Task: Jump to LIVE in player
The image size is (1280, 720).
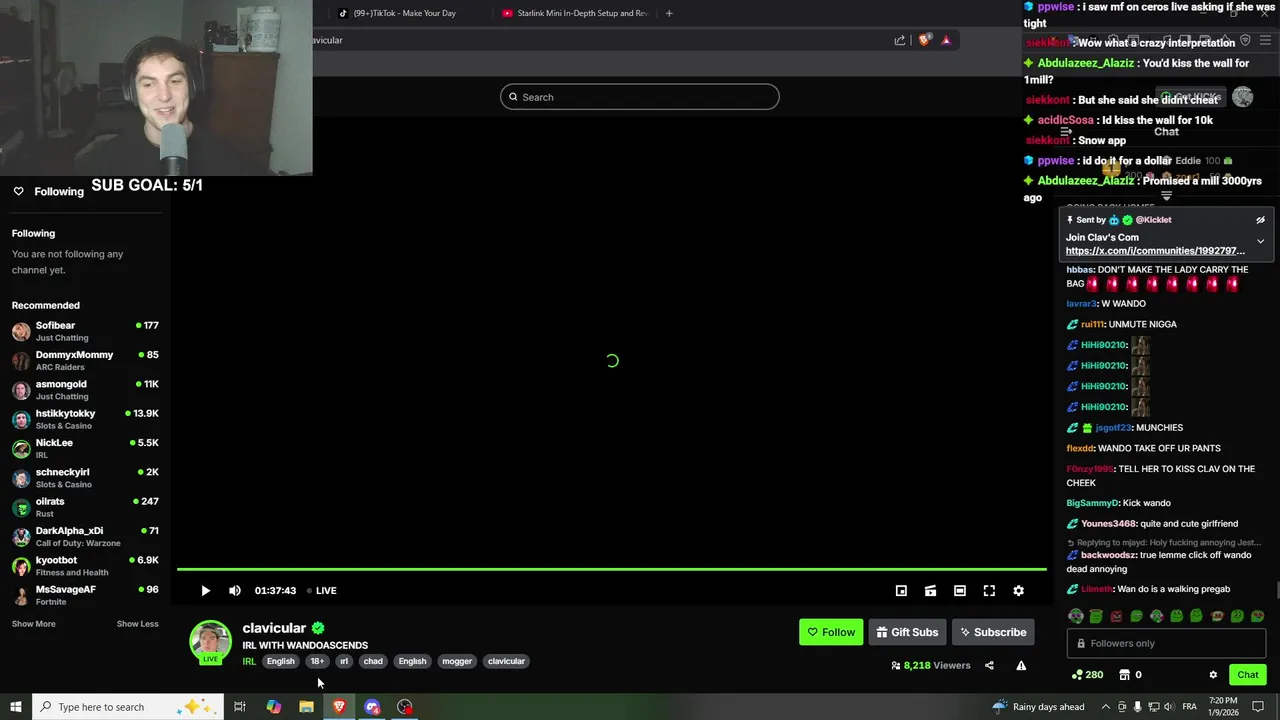Action: (322, 591)
